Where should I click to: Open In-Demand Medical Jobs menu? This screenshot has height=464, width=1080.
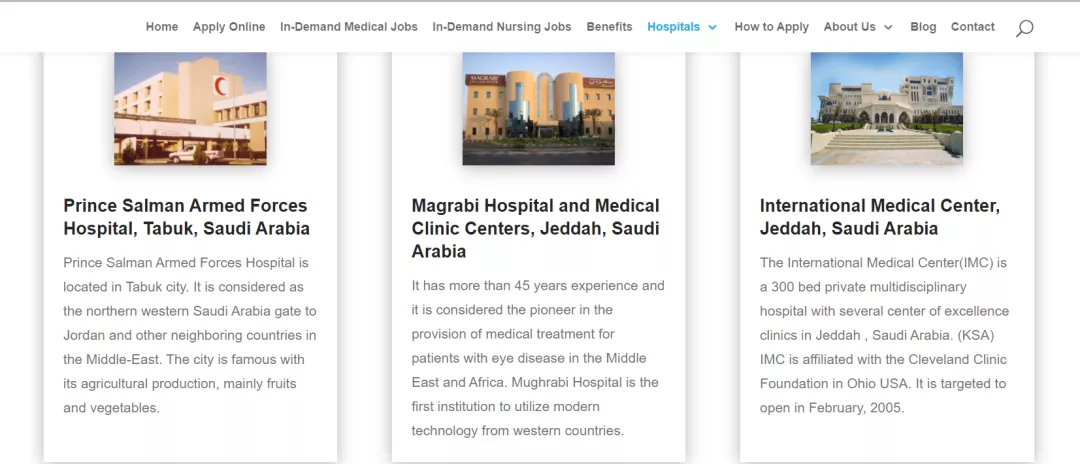coord(349,27)
